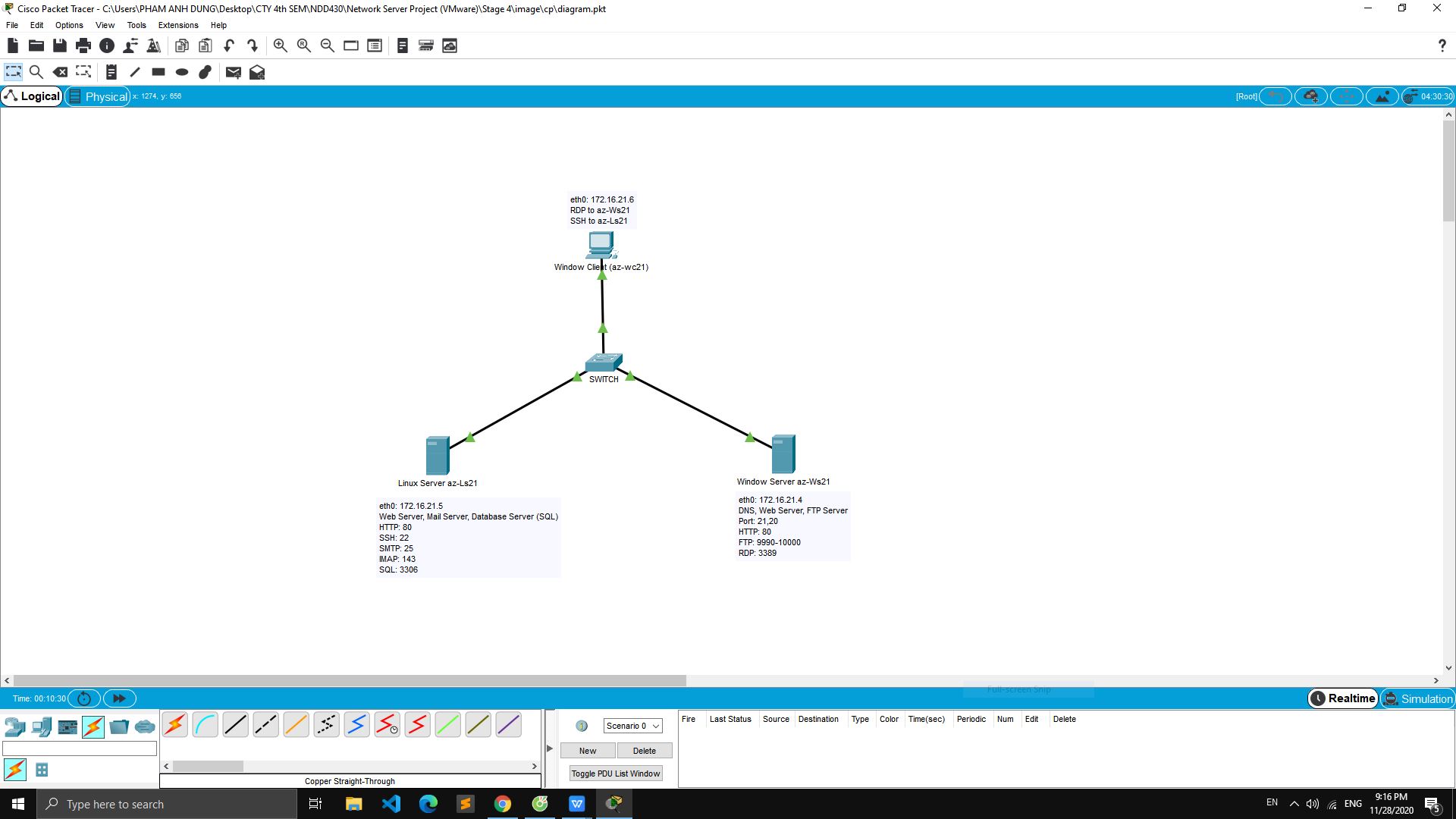This screenshot has height=819, width=1456.
Task: Click the Delete scenario button
Action: 644,750
